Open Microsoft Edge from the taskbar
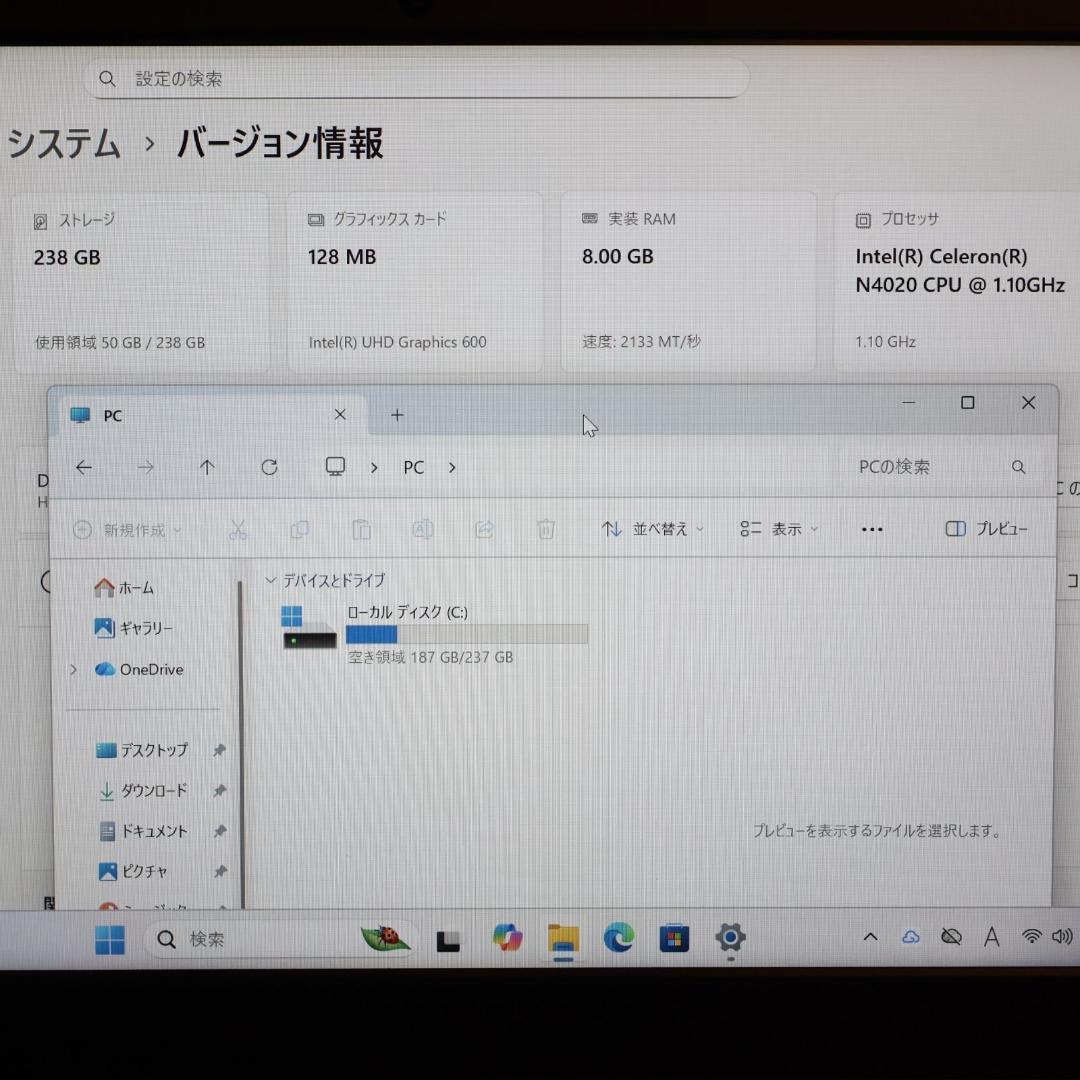The height and width of the screenshot is (1080, 1080). [618, 938]
